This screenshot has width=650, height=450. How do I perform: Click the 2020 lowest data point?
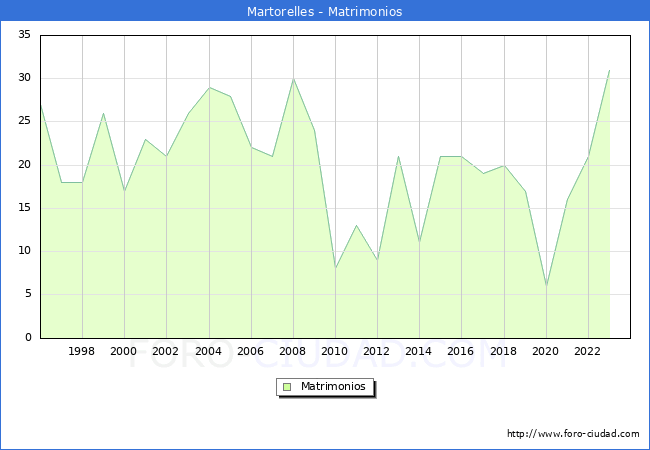(546, 286)
